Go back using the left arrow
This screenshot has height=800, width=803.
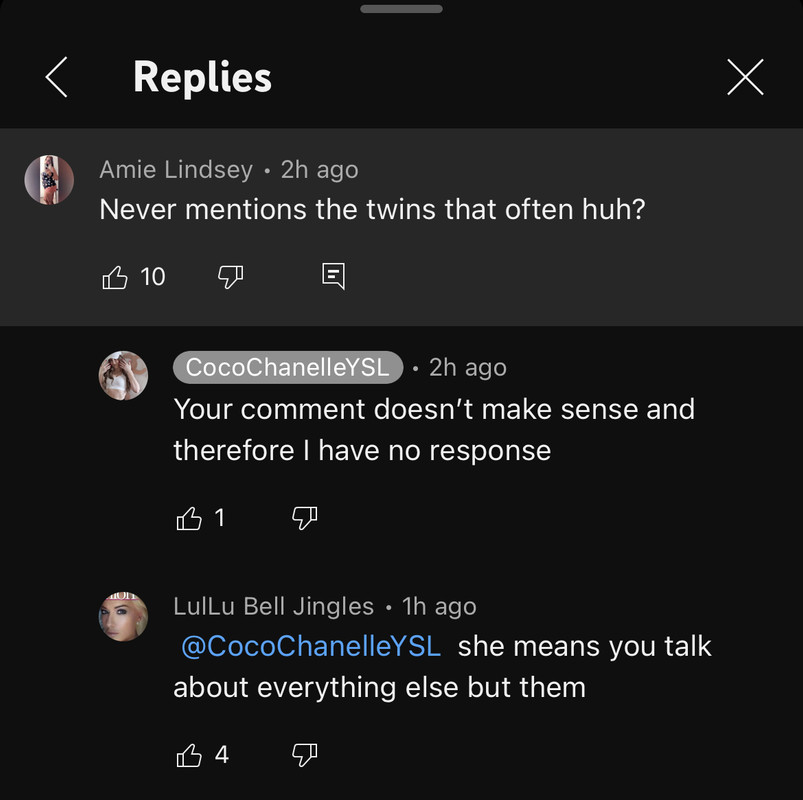click(57, 77)
